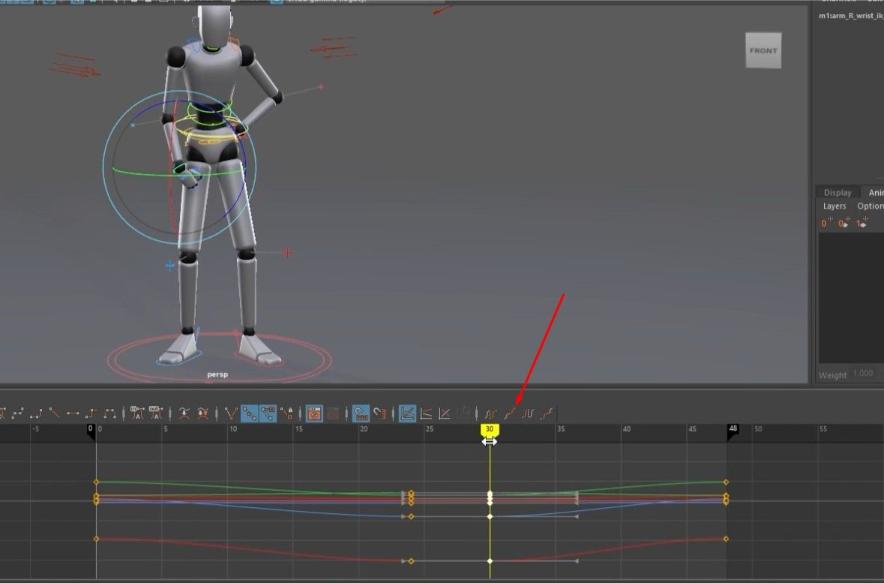Image resolution: width=884 pixels, height=583 pixels.
Task: Switch to the Display layer tab
Action: pyautogui.click(x=838, y=192)
